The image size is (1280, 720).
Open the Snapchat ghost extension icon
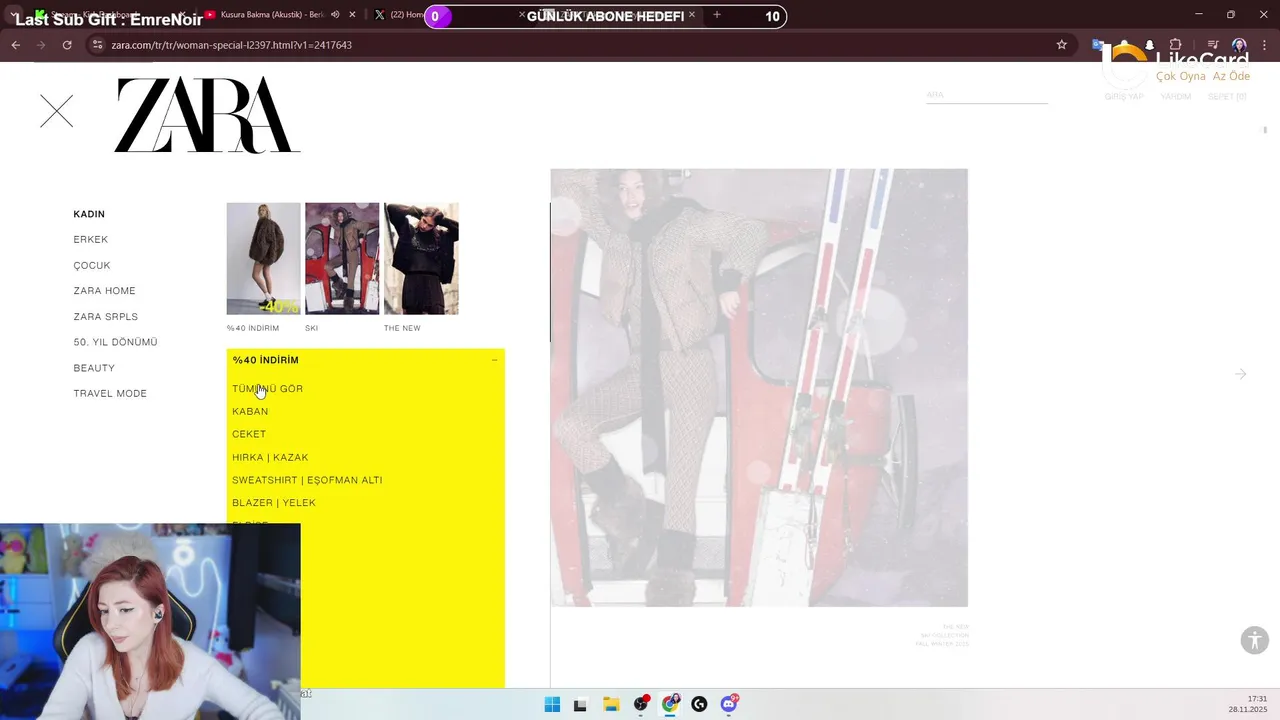tap(1149, 45)
